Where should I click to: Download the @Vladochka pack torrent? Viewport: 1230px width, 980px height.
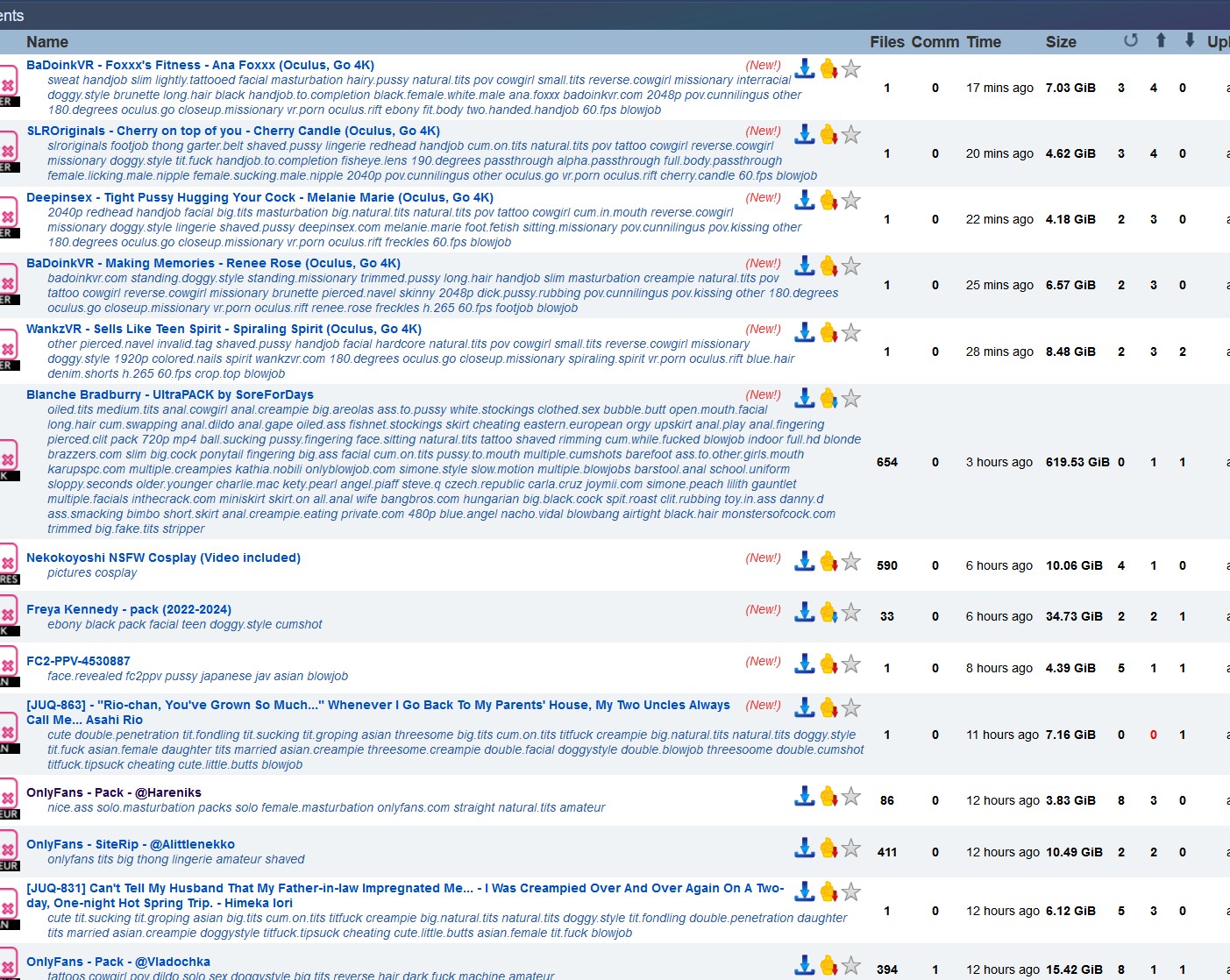coord(804,965)
